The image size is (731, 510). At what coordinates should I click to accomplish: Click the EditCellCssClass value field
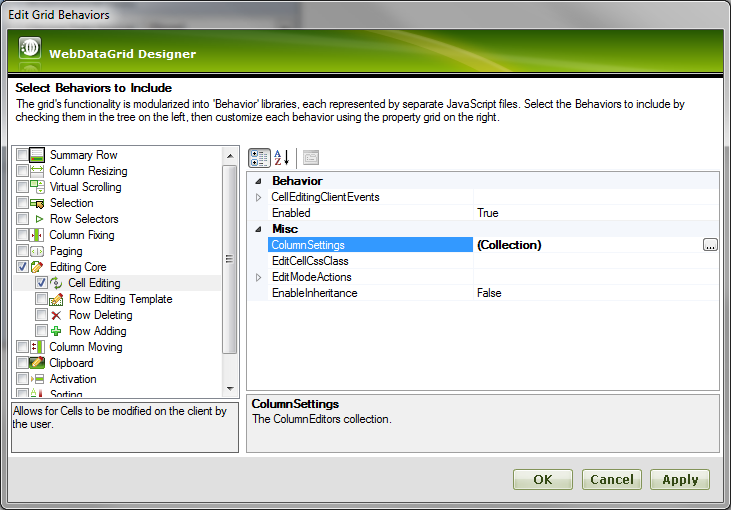(x=596, y=261)
